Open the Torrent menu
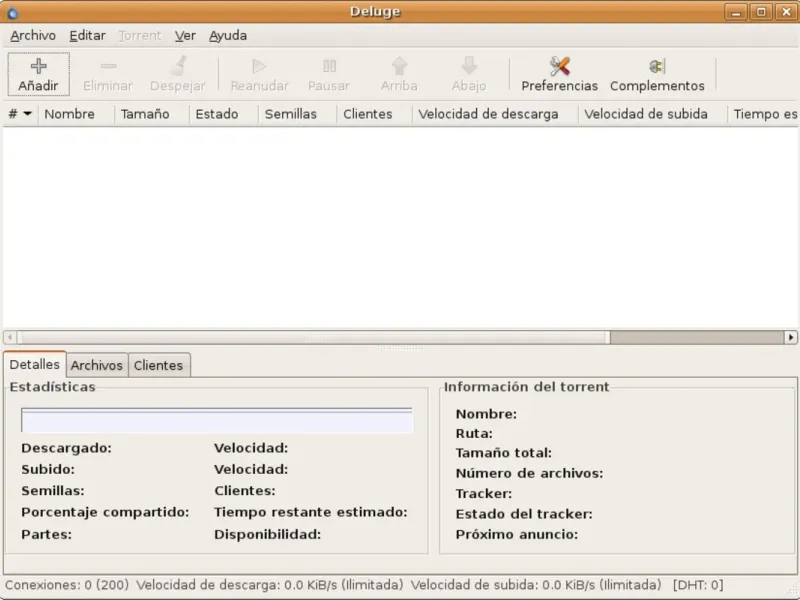800x600 pixels. pos(140,36)
